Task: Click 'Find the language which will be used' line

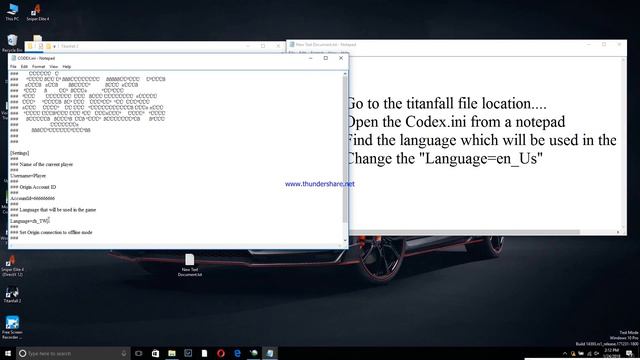Action: tap(481, 140)
